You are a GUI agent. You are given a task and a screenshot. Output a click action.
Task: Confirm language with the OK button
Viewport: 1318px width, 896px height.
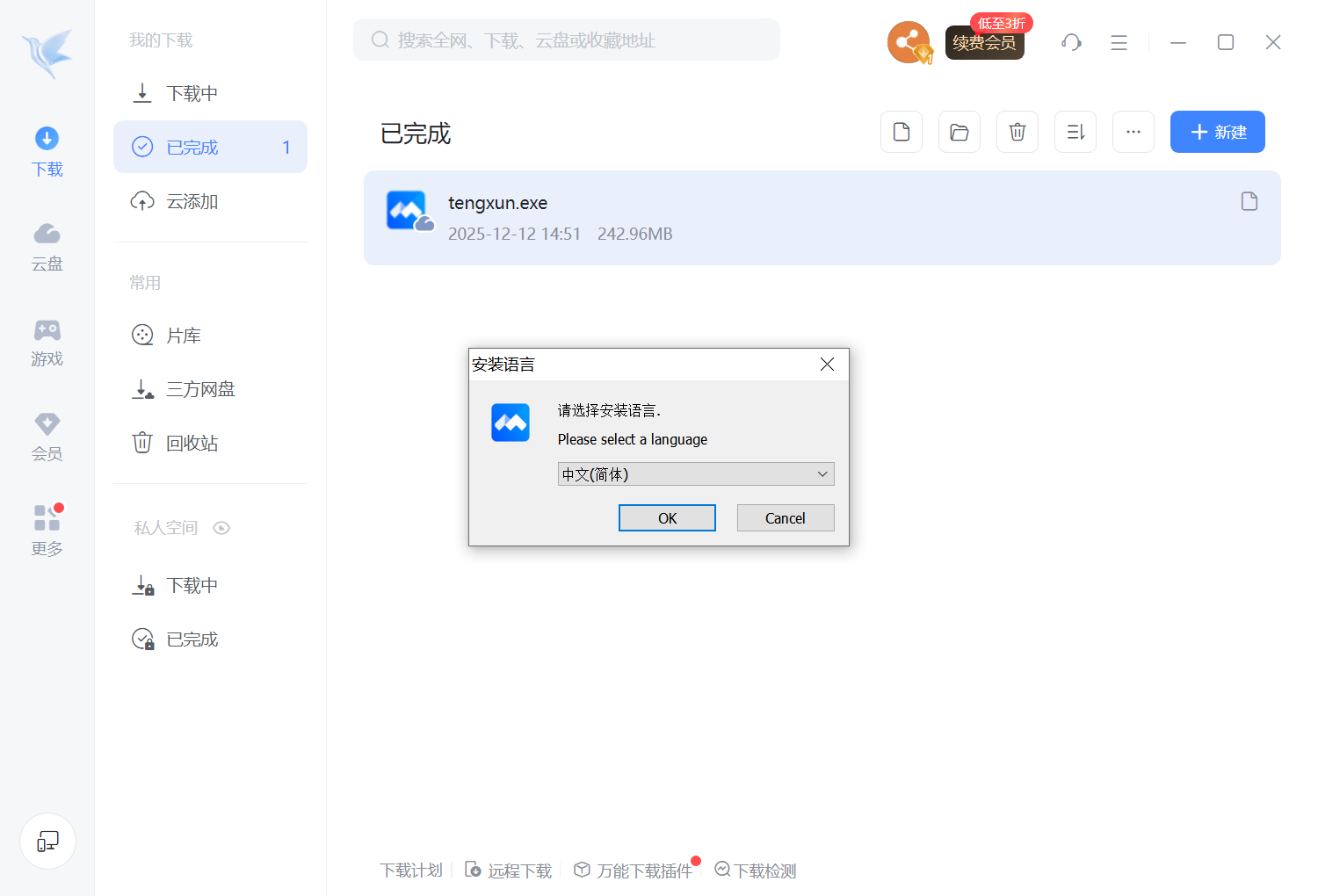click(x=667, y=518)
